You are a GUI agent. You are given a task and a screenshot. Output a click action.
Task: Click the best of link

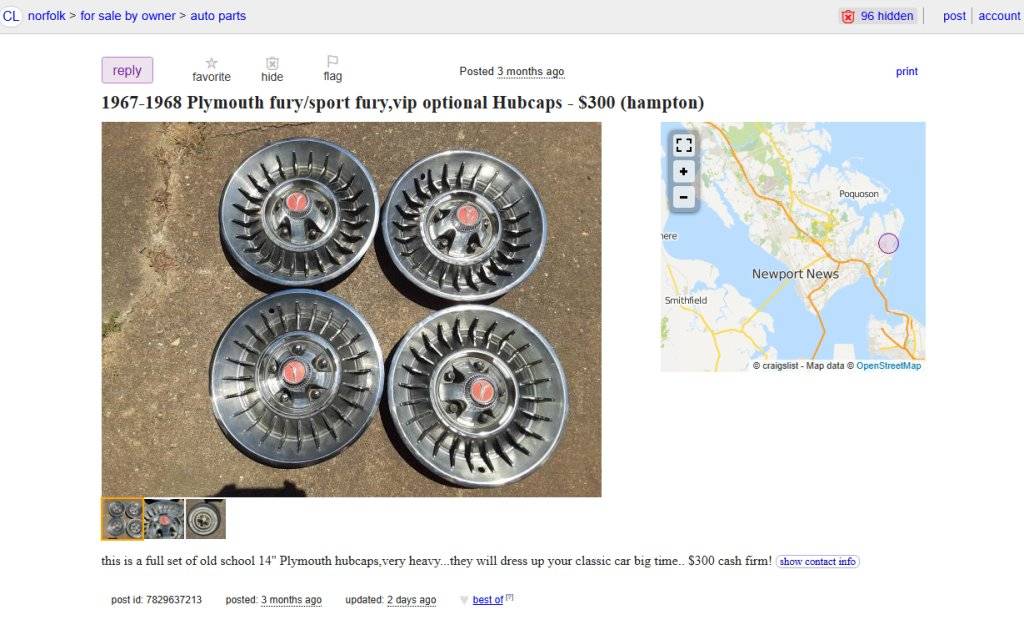[488, 600]
